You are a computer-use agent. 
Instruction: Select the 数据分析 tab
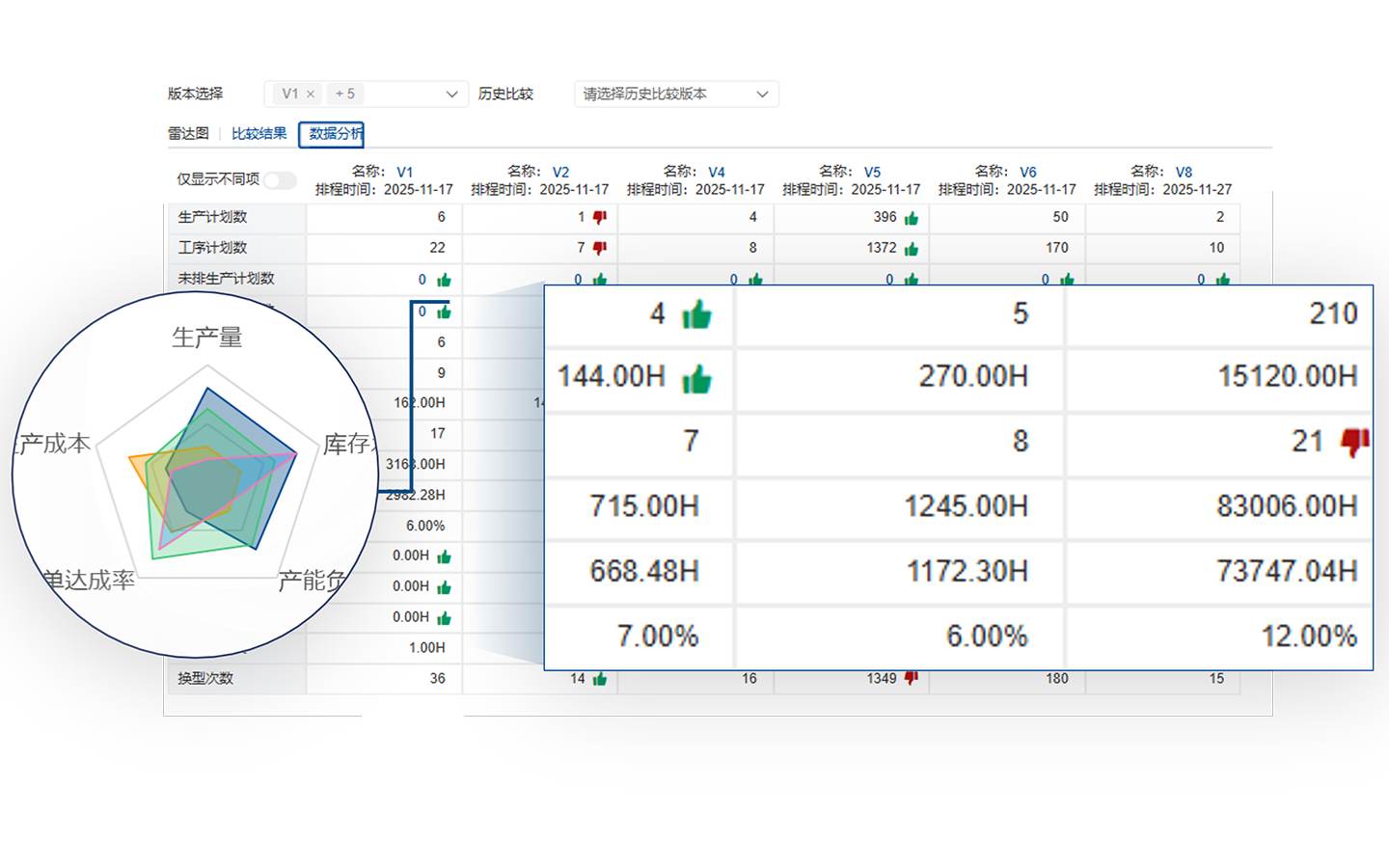click(x=333, y=134)
